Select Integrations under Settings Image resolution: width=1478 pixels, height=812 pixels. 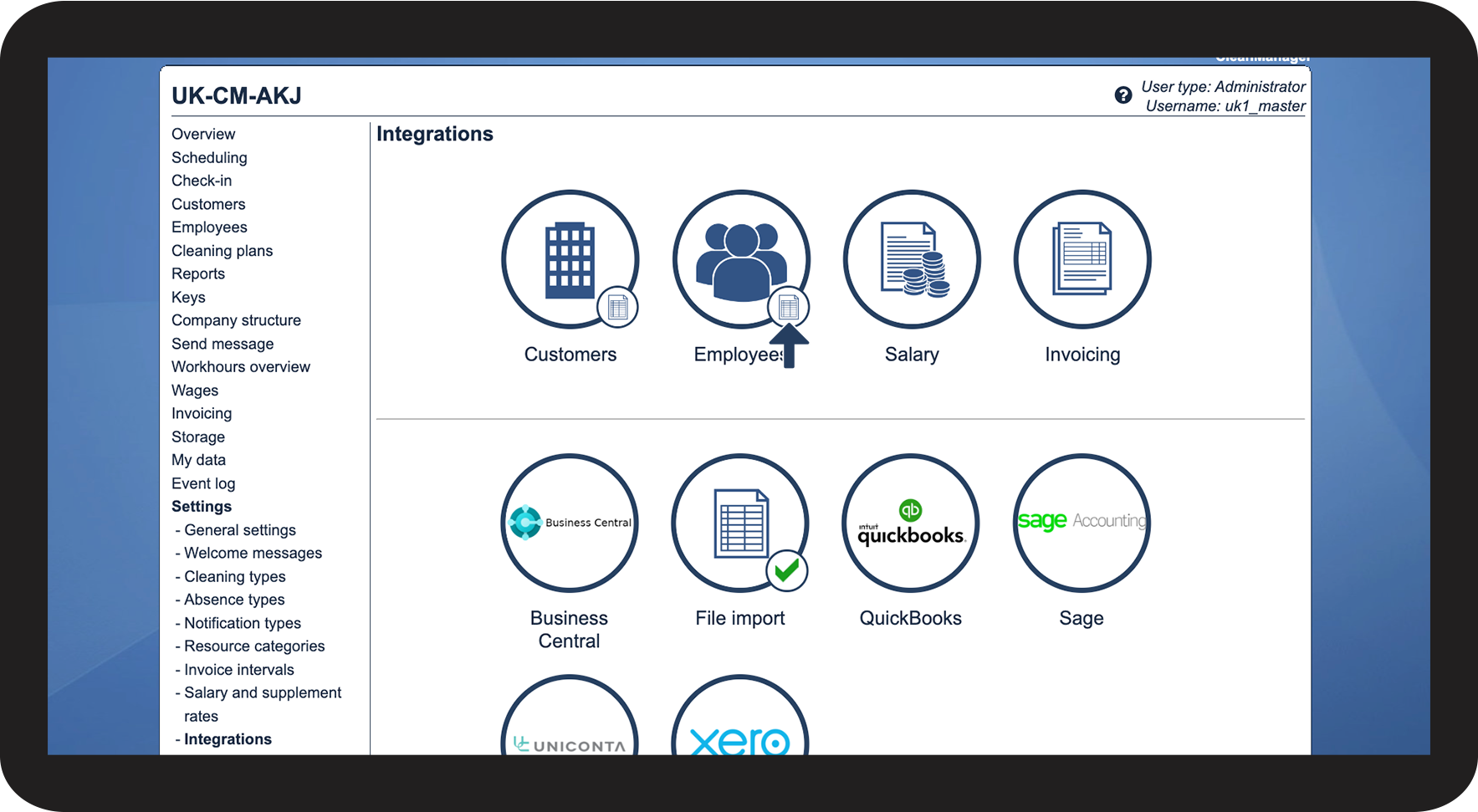pyautogui.click(x=228, y=739)
